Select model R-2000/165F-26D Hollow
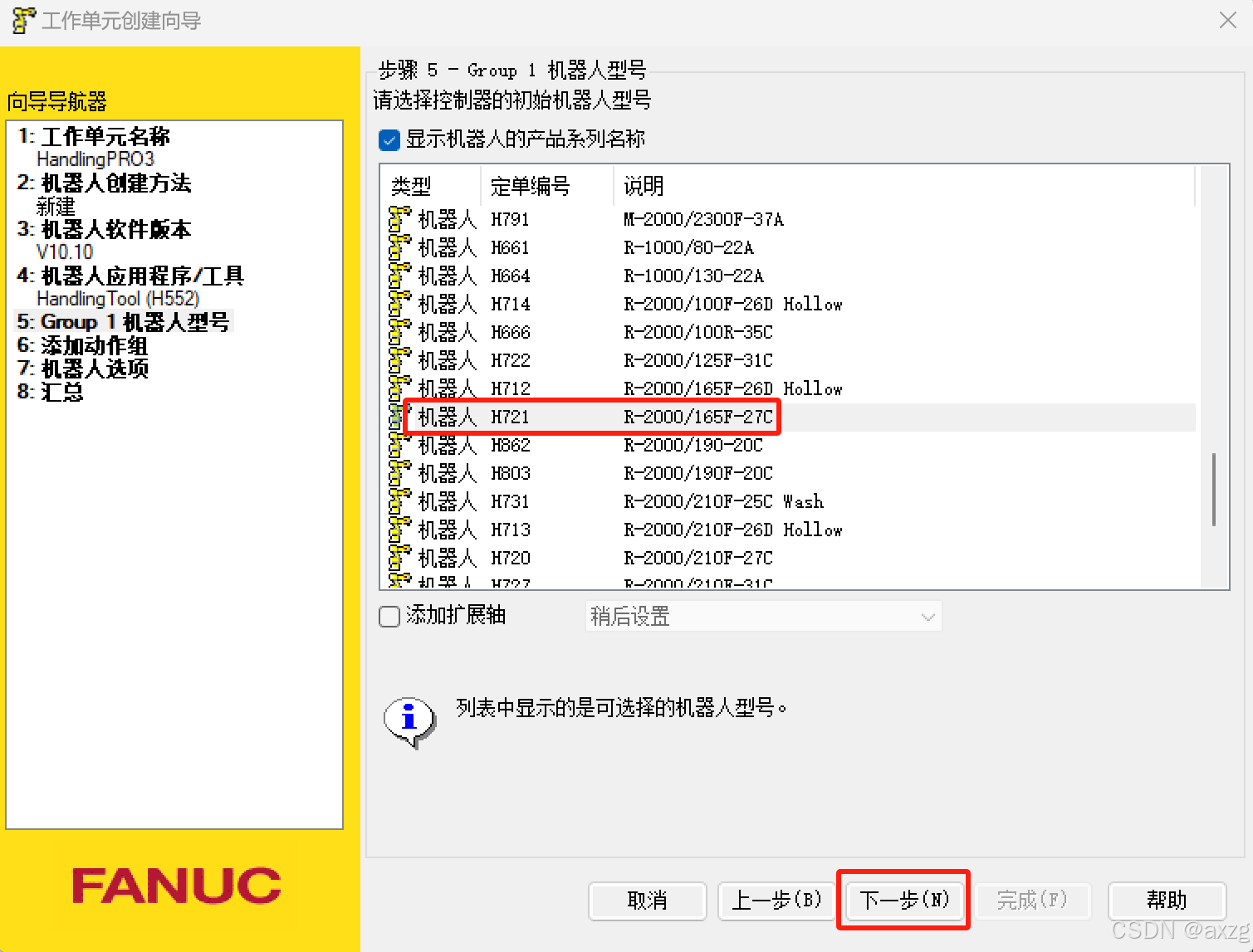Image resolution: width=1253 pixels, height=952 pixels. pyautogui.click(x=732, y=388)
